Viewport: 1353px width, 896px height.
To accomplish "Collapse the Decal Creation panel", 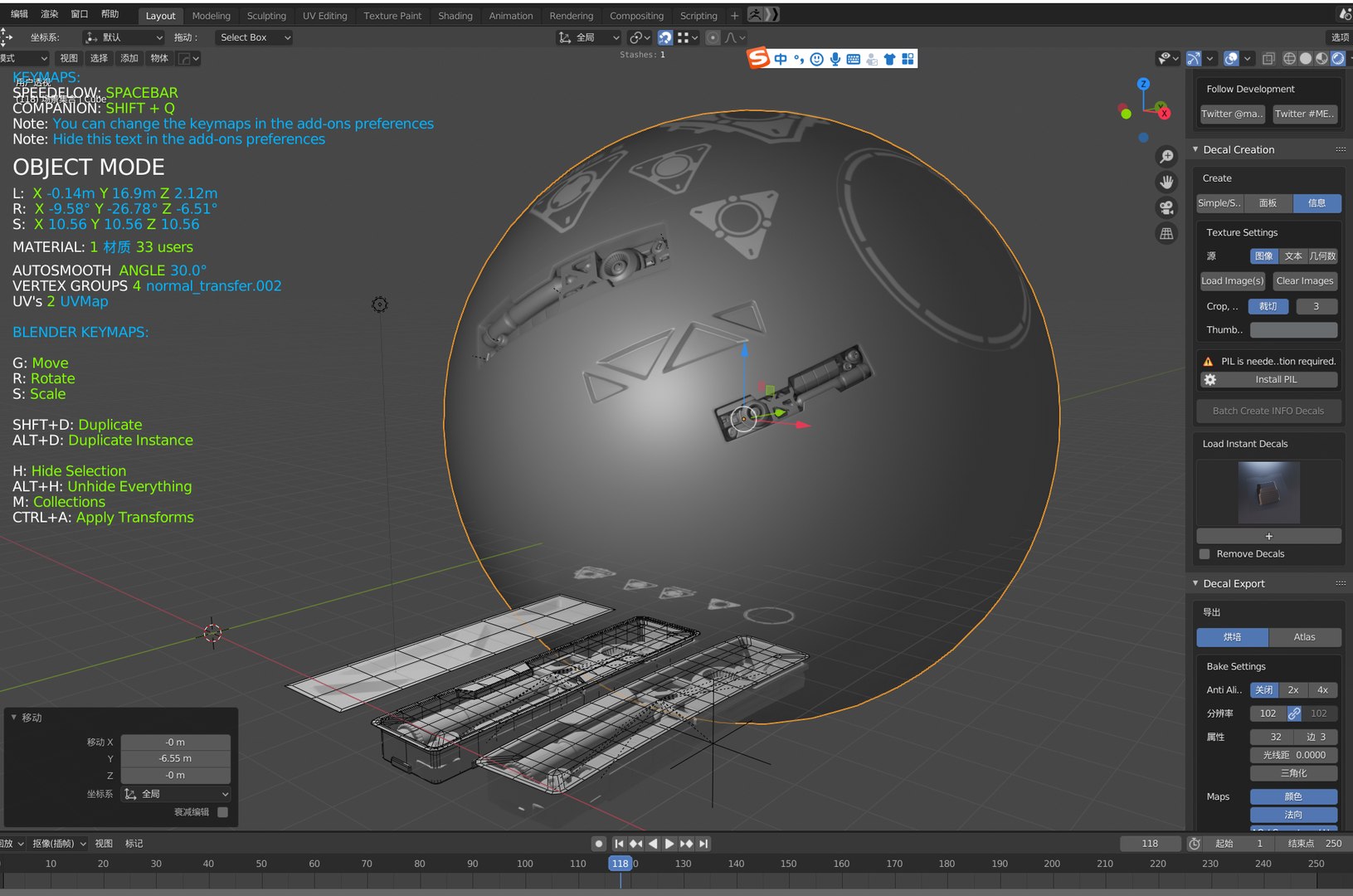I will [1195, 149].
